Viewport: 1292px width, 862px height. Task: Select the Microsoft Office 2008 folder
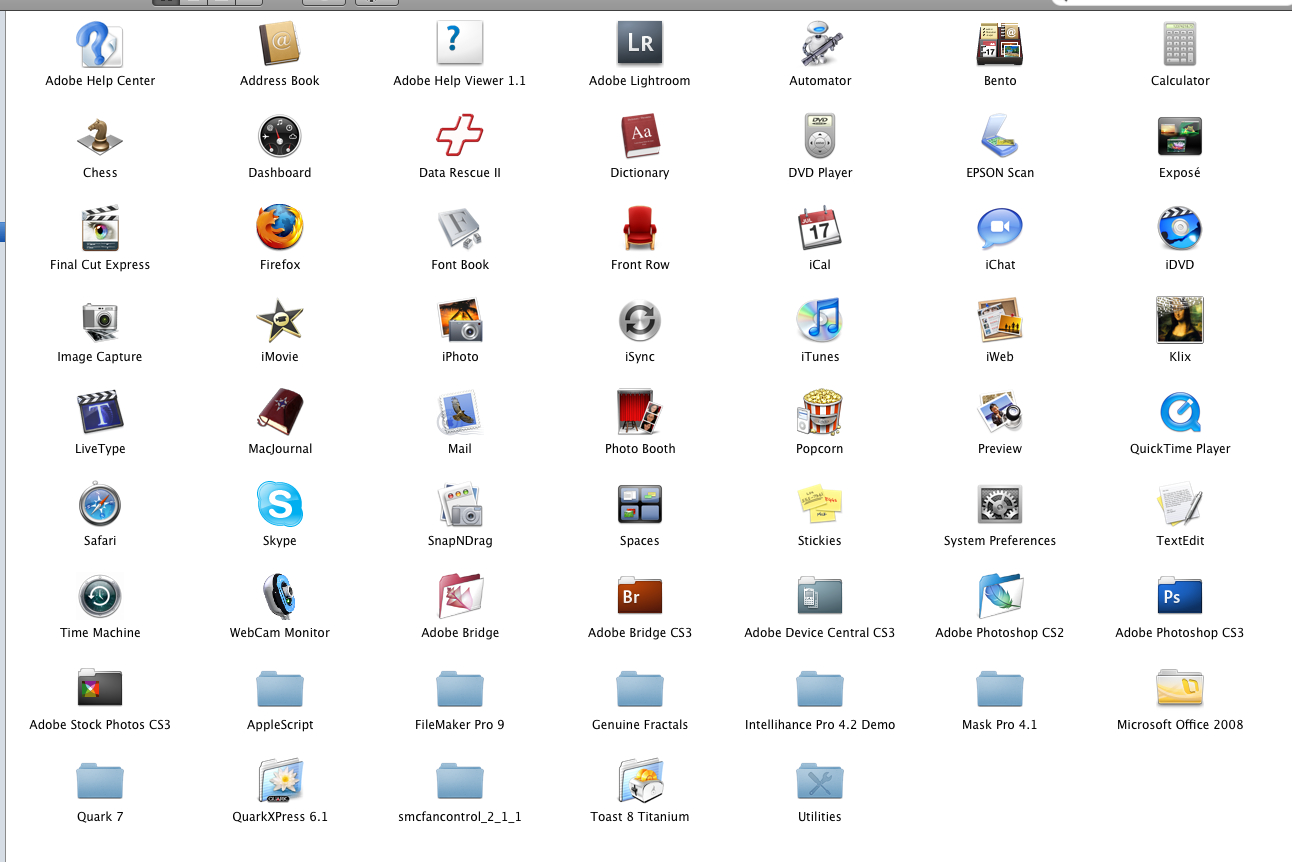1180,688
